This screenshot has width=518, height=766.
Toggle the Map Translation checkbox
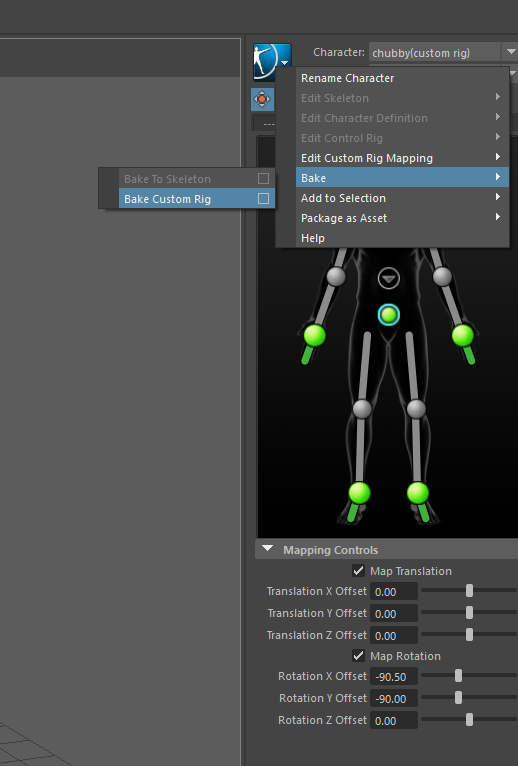(x=358, y=571)
